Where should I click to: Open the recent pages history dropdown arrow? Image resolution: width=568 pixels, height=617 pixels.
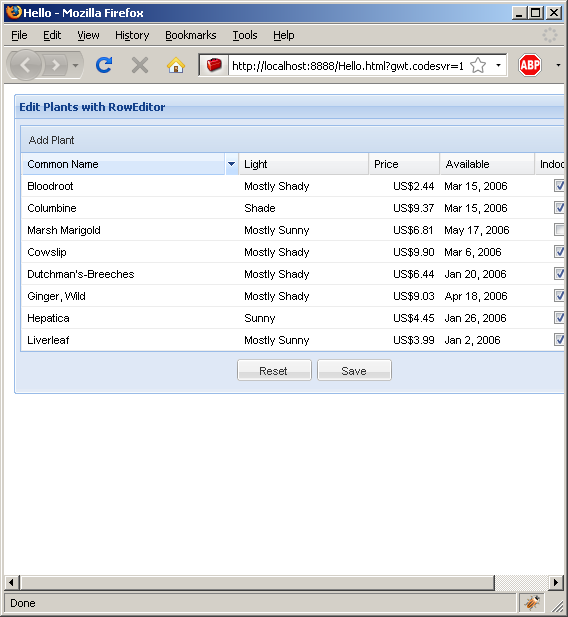pyautogui.click(x=75, y=65)
